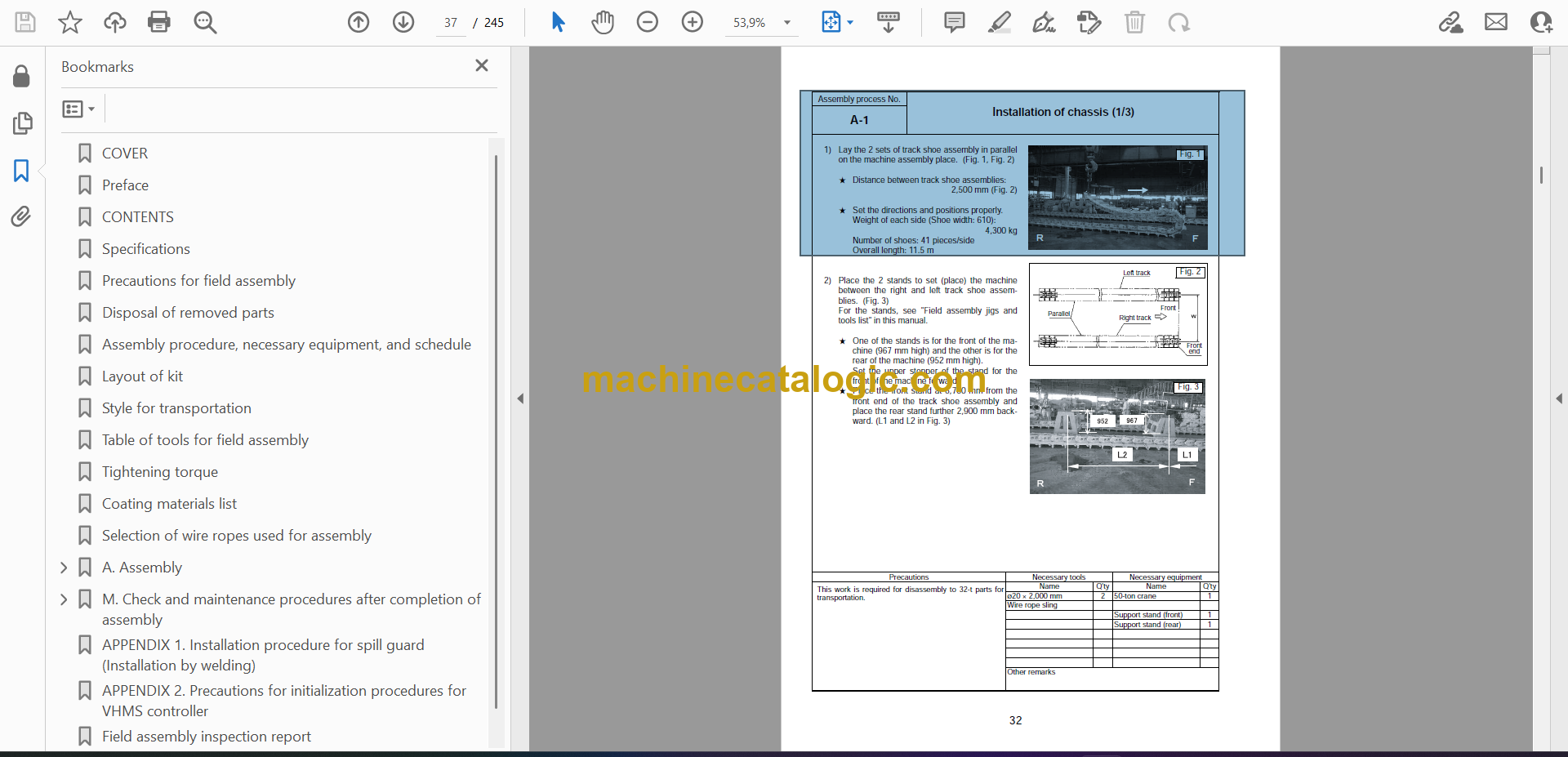Click the page number field showing 37
The height and width of the screenshot is (757, 1568).
tap(451, 23)
